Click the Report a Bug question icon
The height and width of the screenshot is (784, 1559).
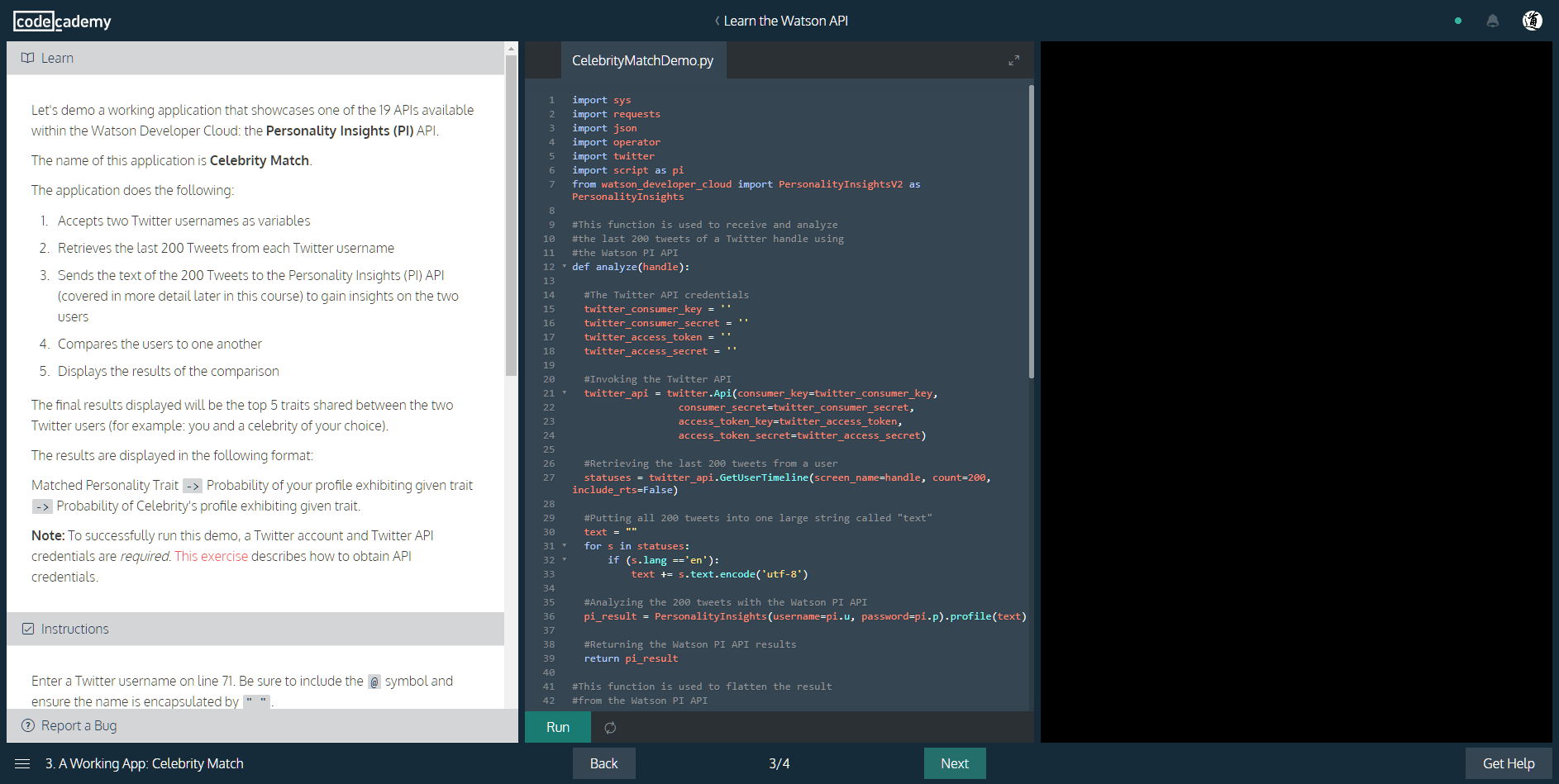pyautogui.click(x=28, y=725)
